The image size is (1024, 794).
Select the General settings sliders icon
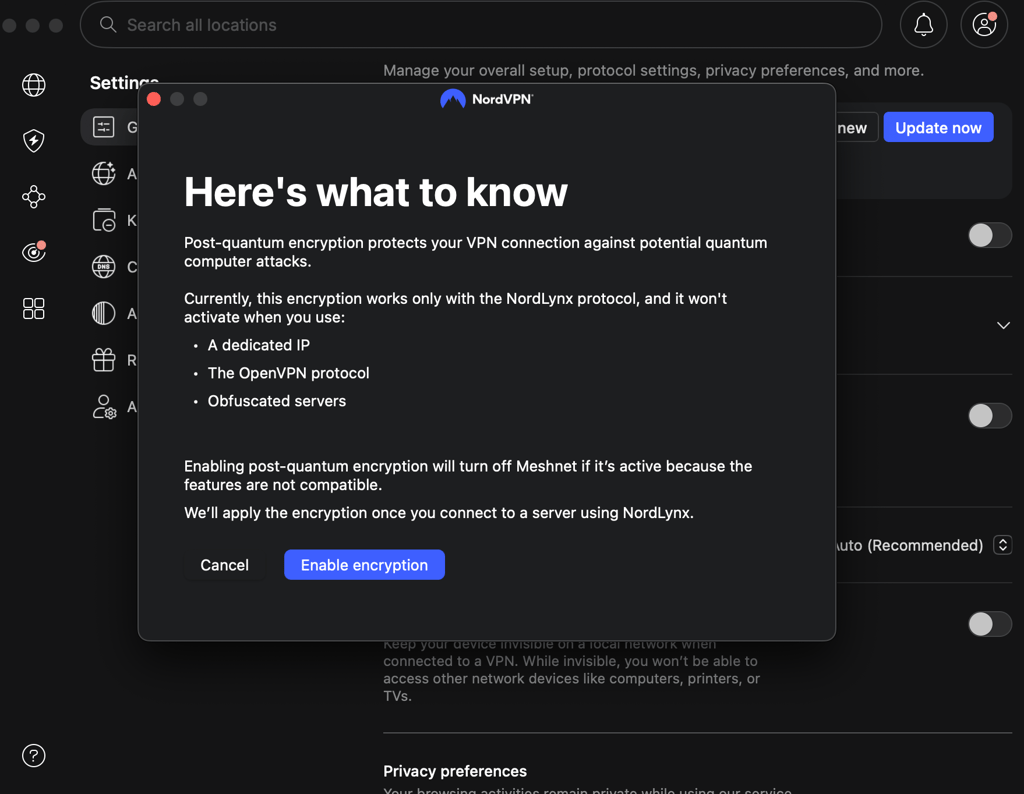tap(103, 127)
